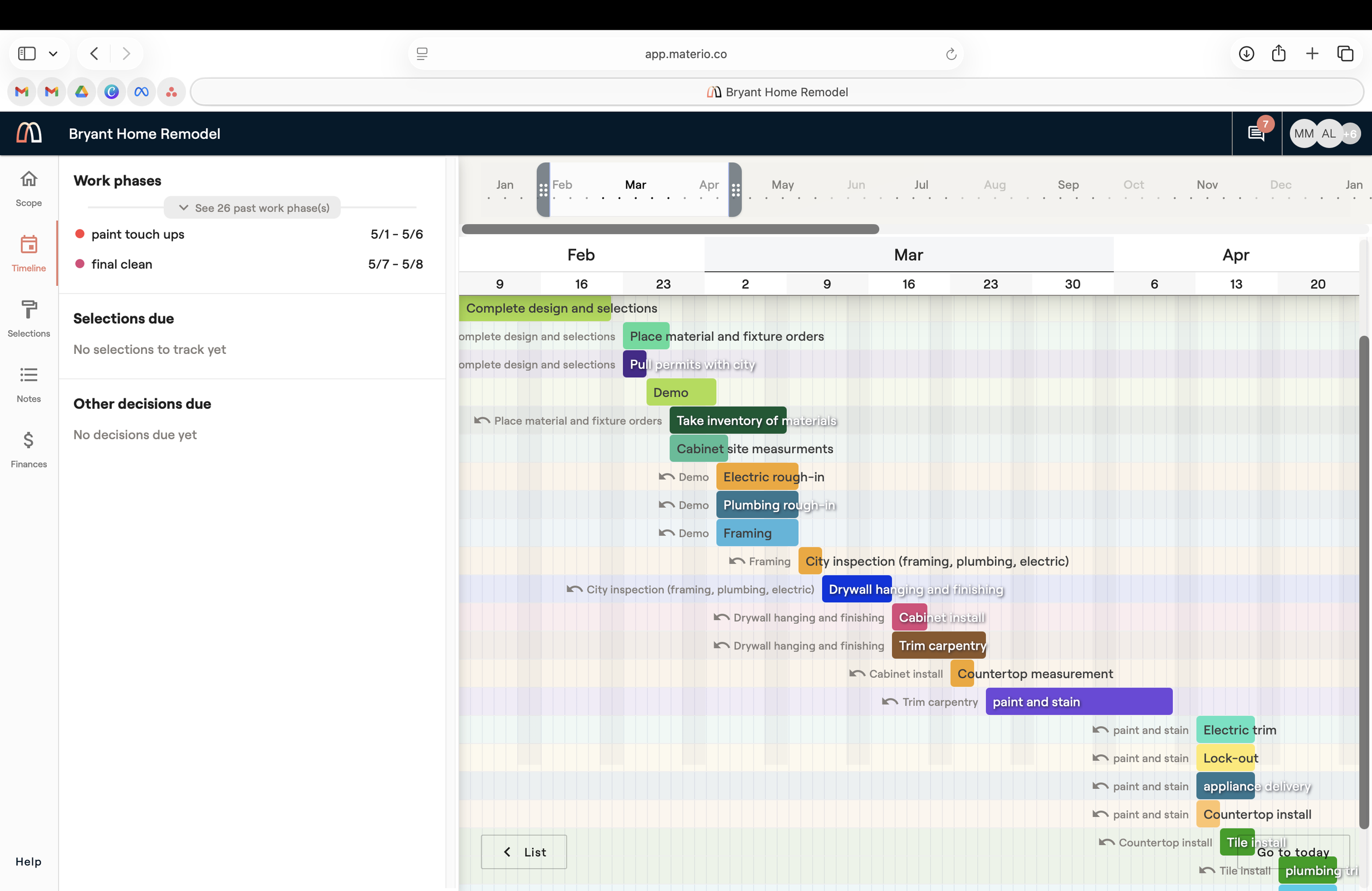Click the browser share icon
Viewport: 1372px width, 891px height.
pyautogui.click(x=1279, y=54)
